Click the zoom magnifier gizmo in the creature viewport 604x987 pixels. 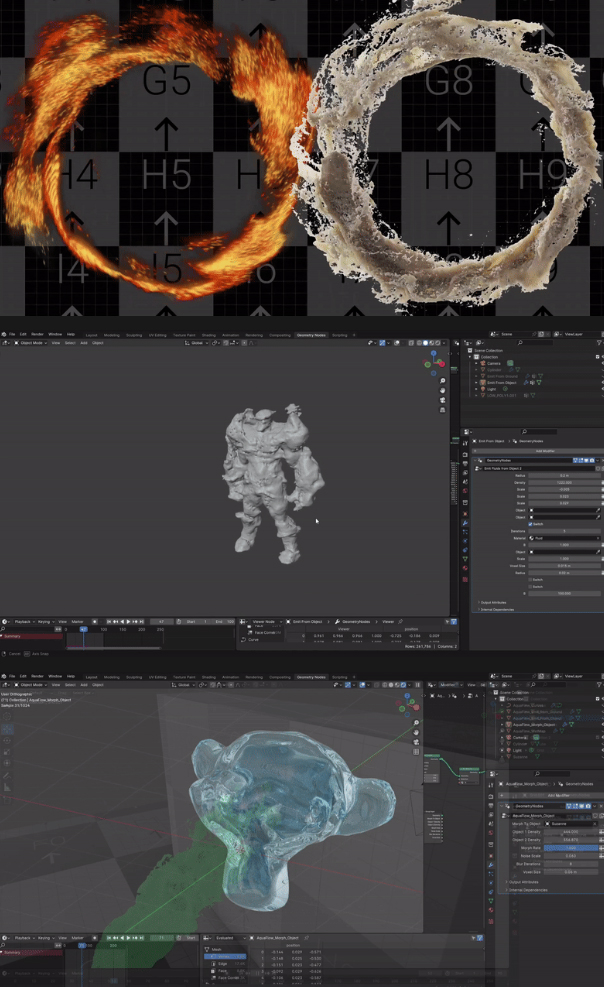442,381
